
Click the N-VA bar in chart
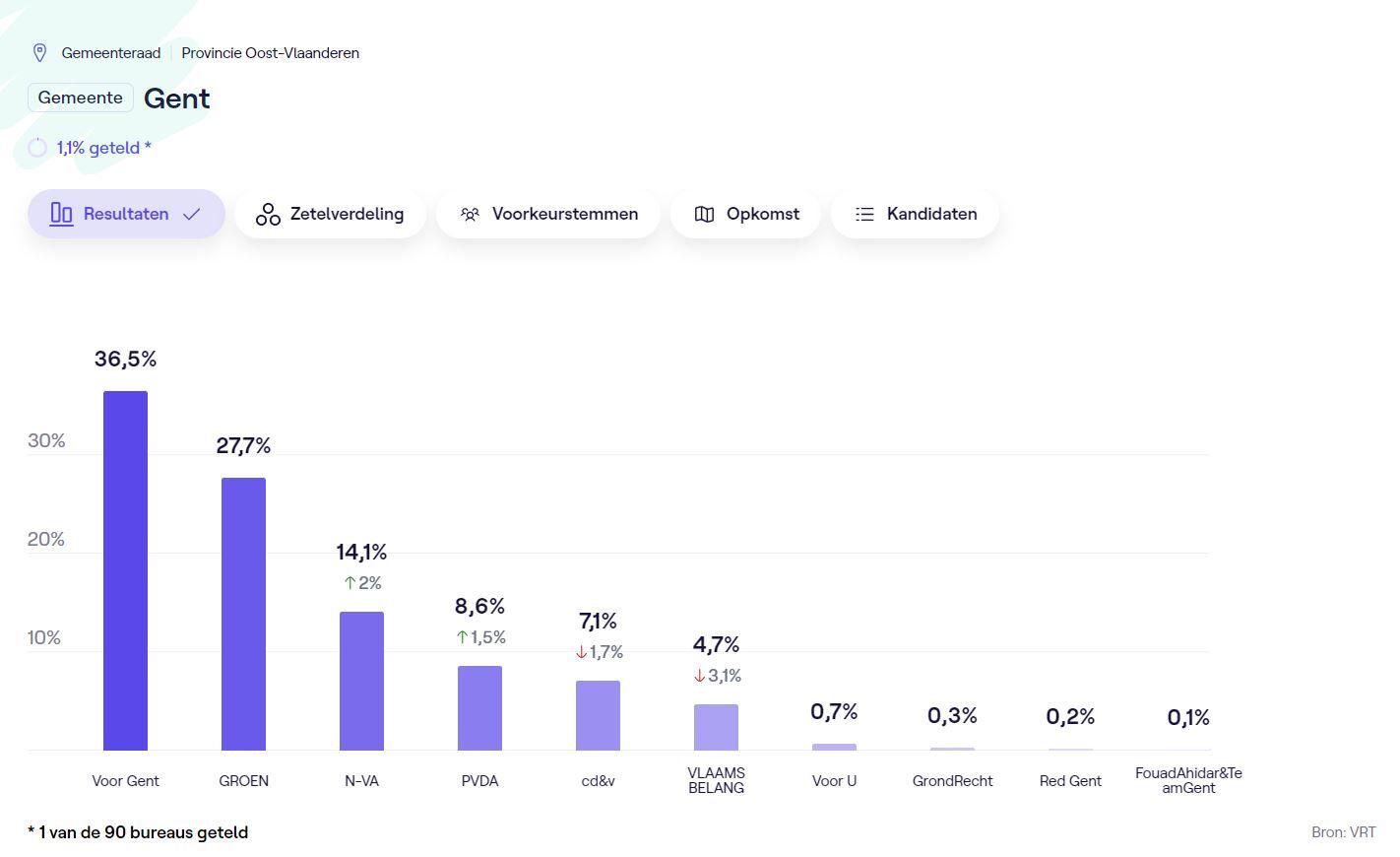[361, 681]
